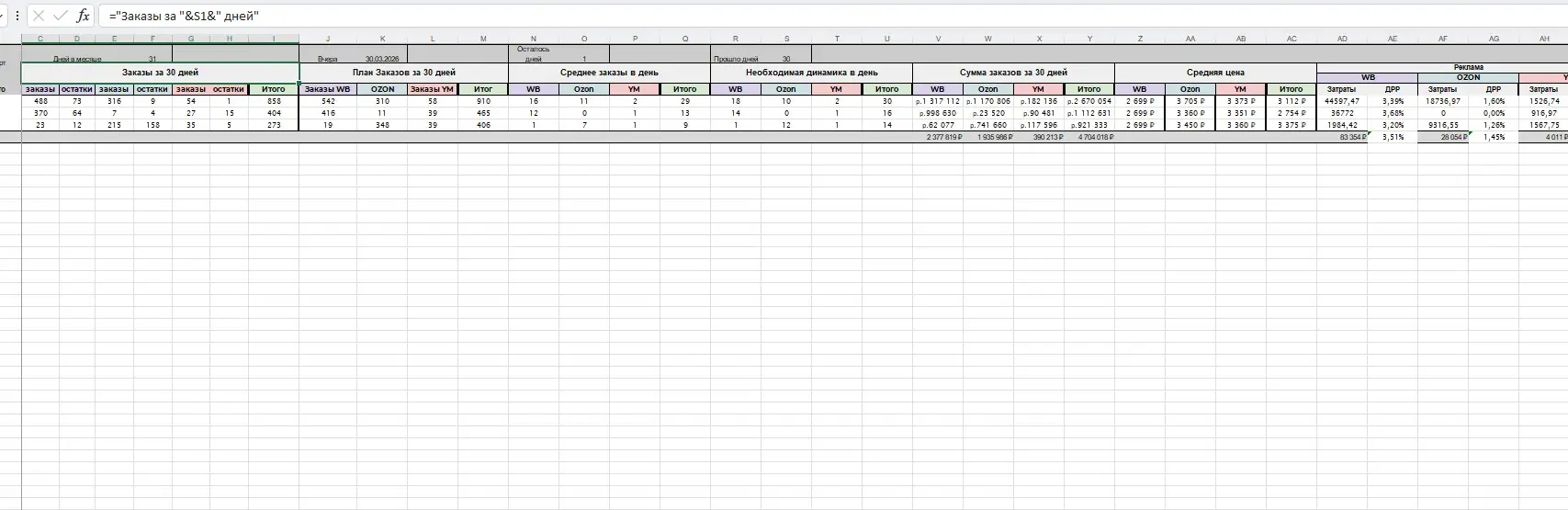This screenshot has height=510, width=1568.
Task: Click the 'Необходимая динамика в день' header
Action: [x=811, y=73]
